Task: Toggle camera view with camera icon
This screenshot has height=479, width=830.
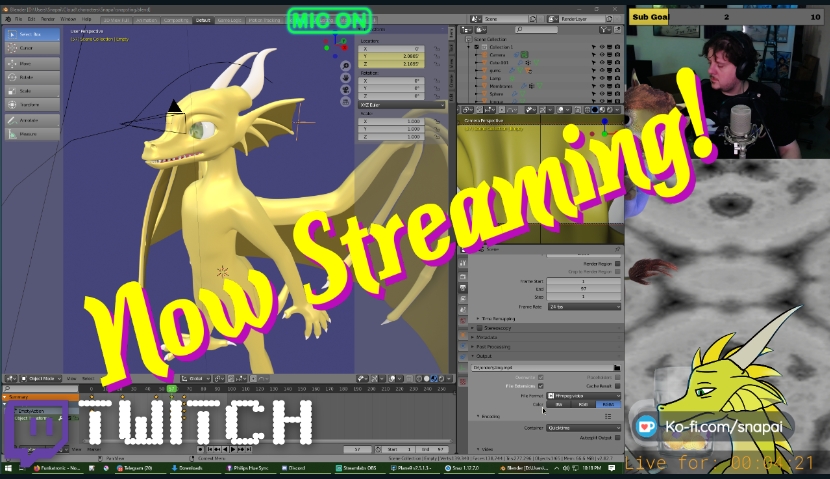Action: [x=346, y=89]
